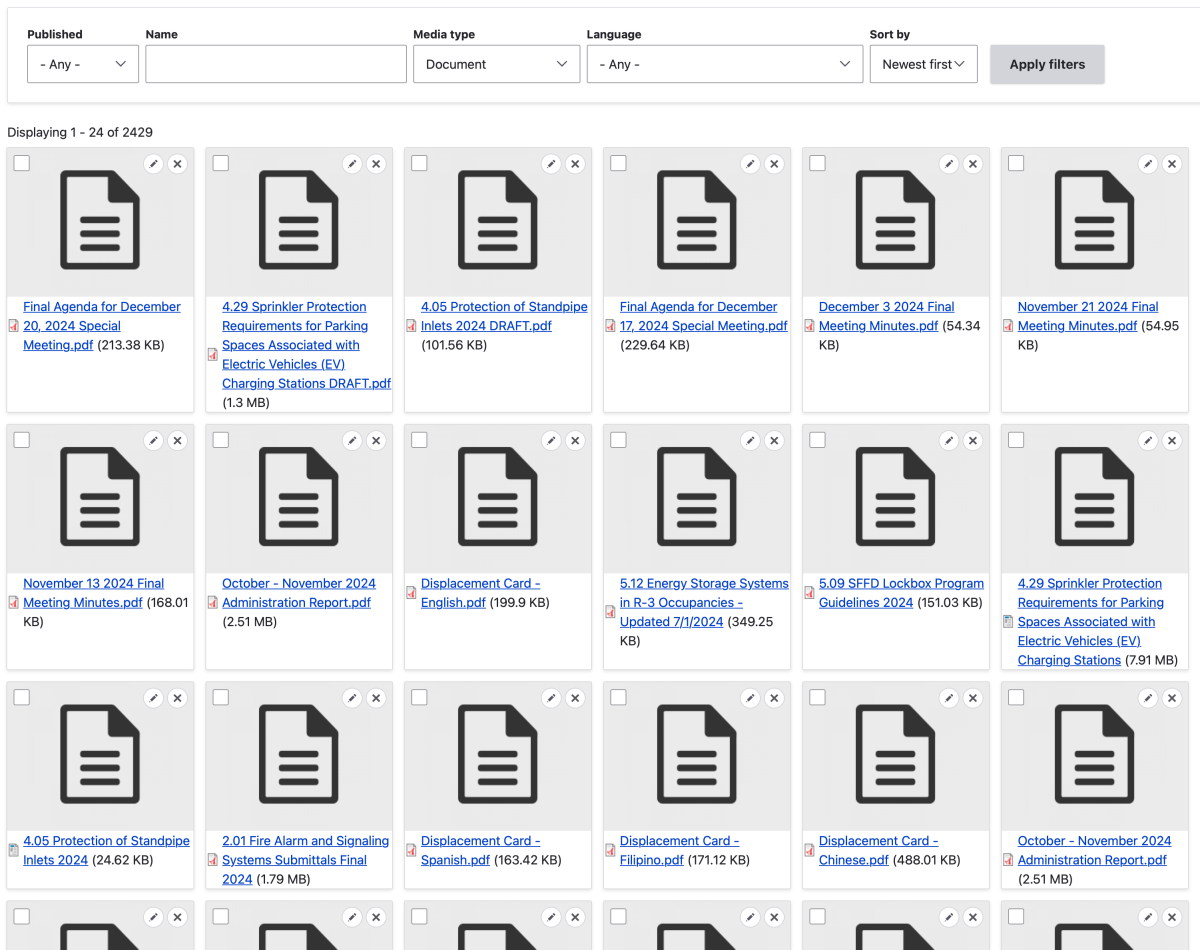Check the box for "Displacement Card - Filipino"
This screenshot has height=950, width=1200.
tap(617, 697)
